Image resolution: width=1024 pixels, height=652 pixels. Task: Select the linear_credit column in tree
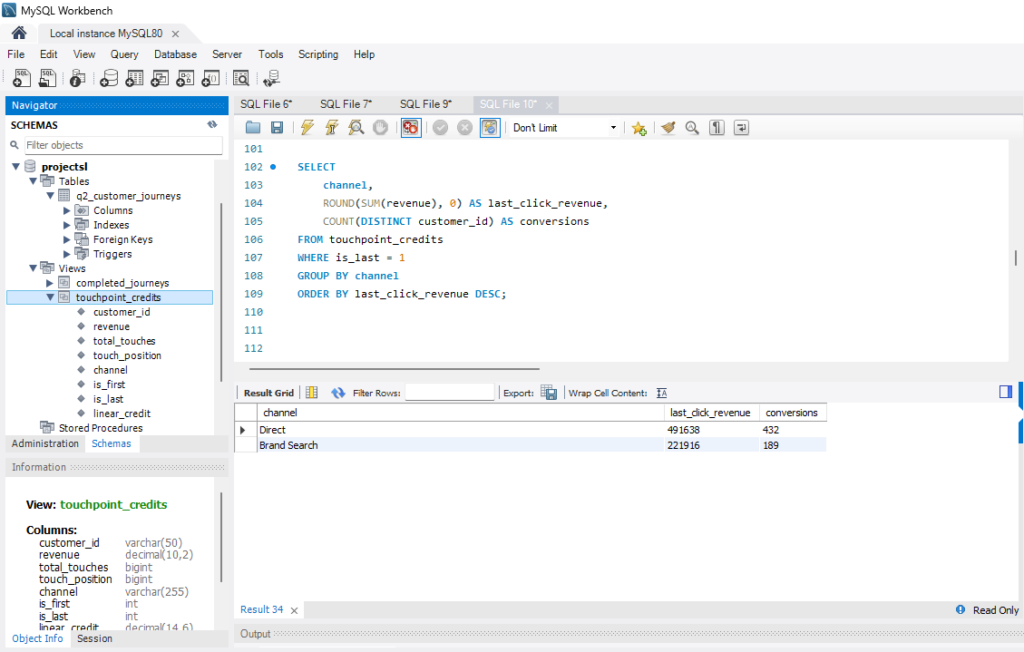(x=121, y=414)
